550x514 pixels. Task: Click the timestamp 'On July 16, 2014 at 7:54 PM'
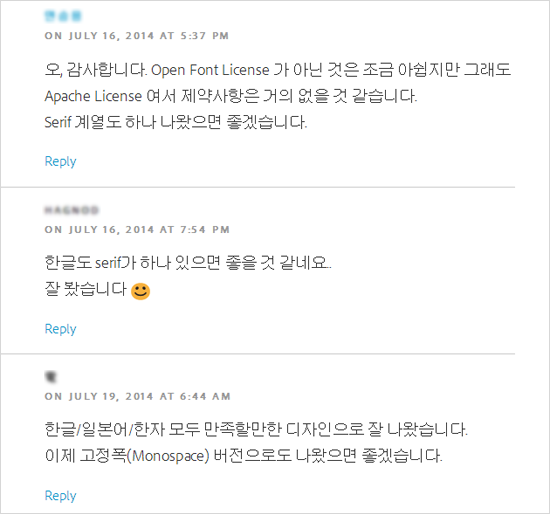click(137, 230)
